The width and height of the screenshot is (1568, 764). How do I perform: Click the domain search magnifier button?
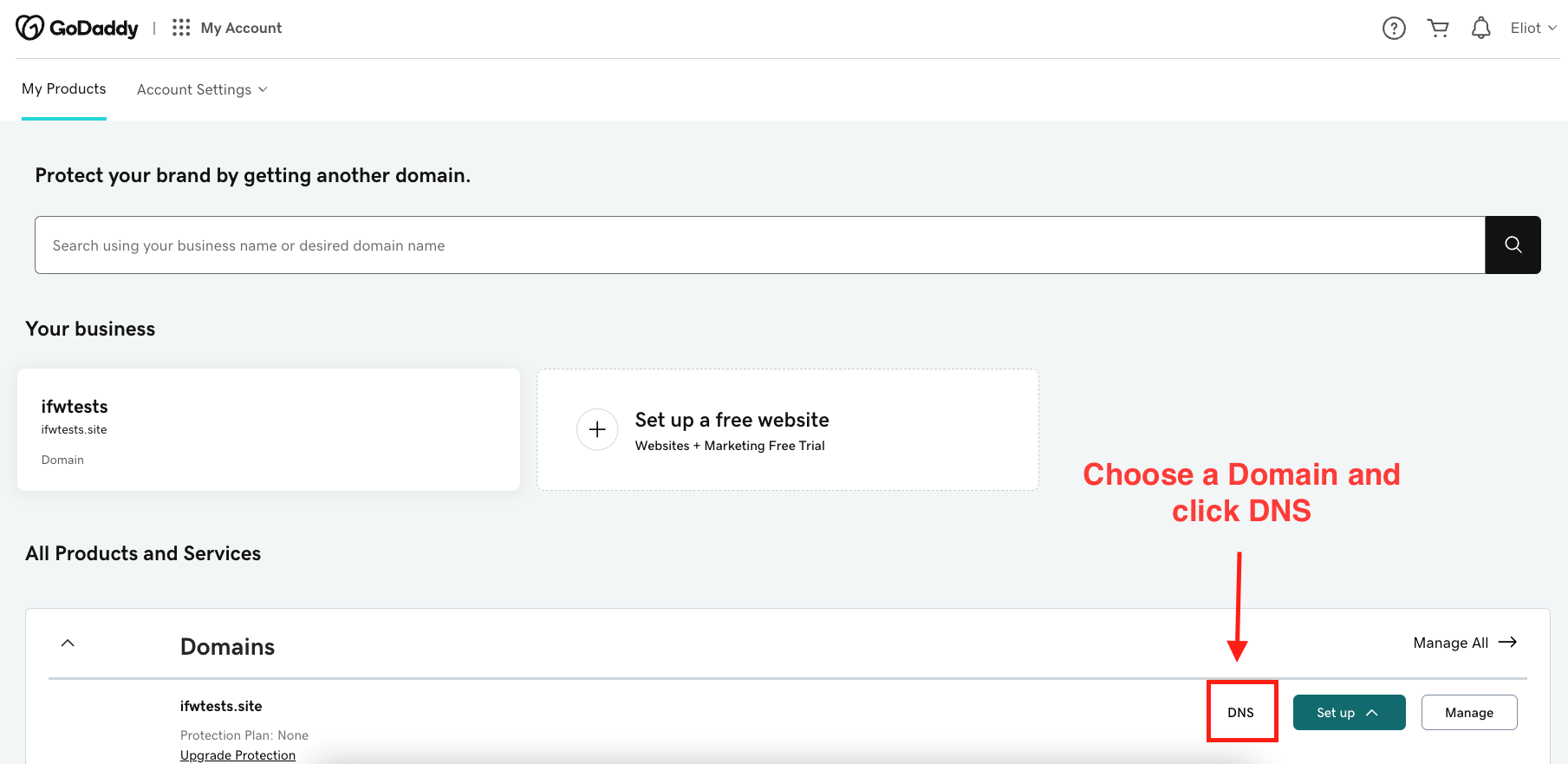tap(1513, 245)
